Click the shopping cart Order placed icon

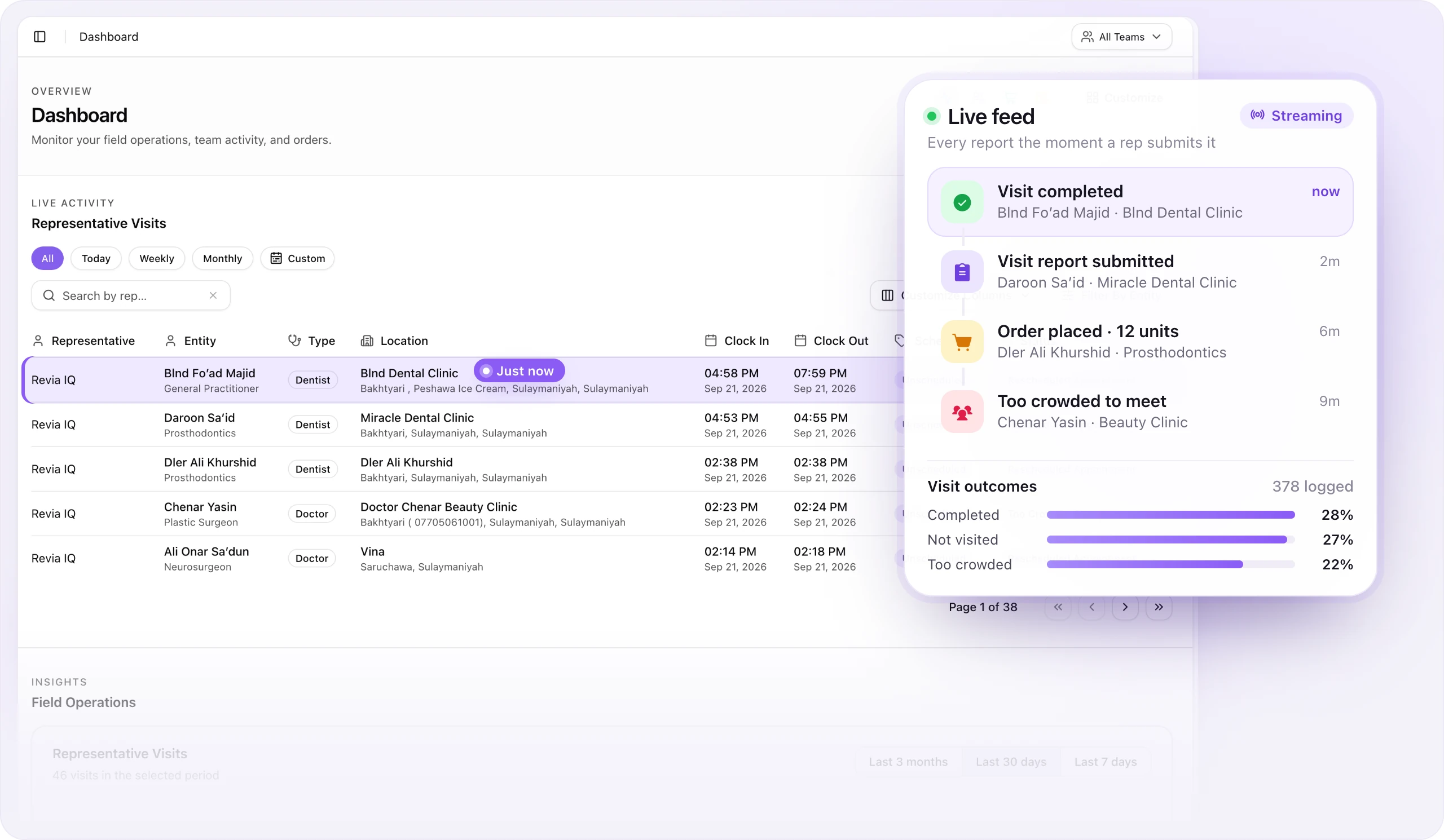[962, 342]
